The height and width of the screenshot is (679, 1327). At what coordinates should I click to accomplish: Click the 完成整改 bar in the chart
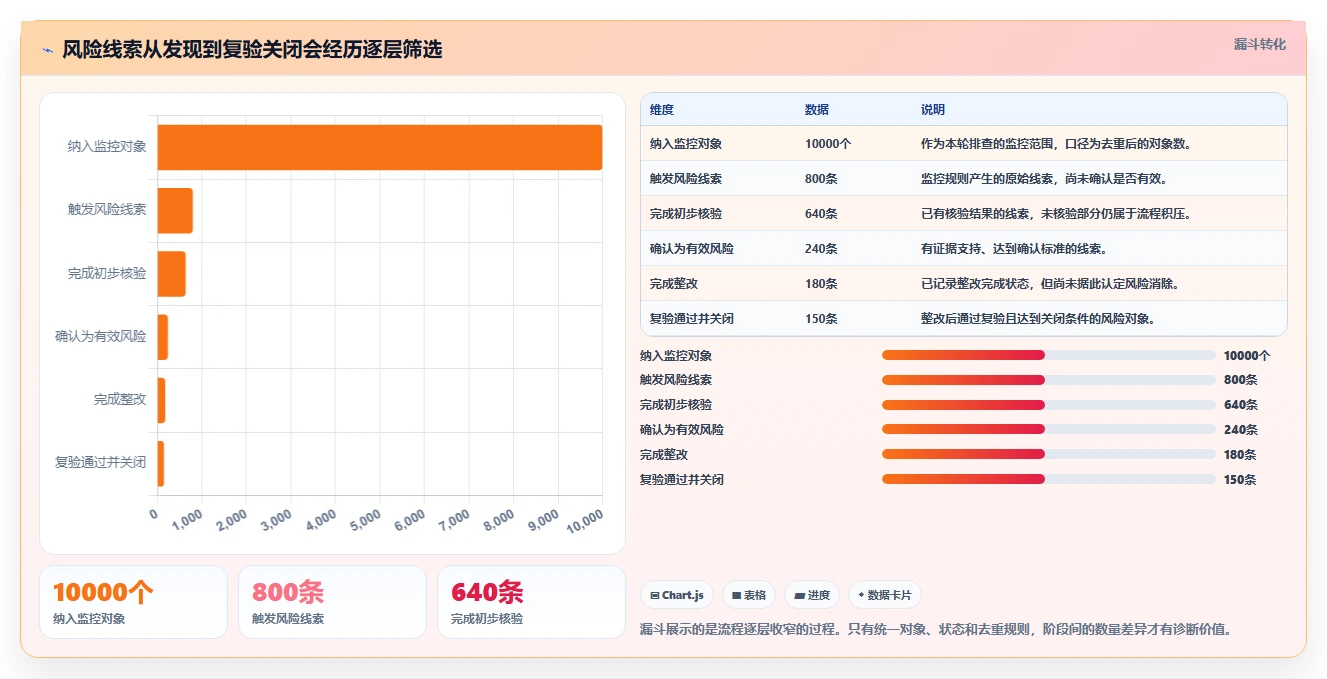(161, 400)
